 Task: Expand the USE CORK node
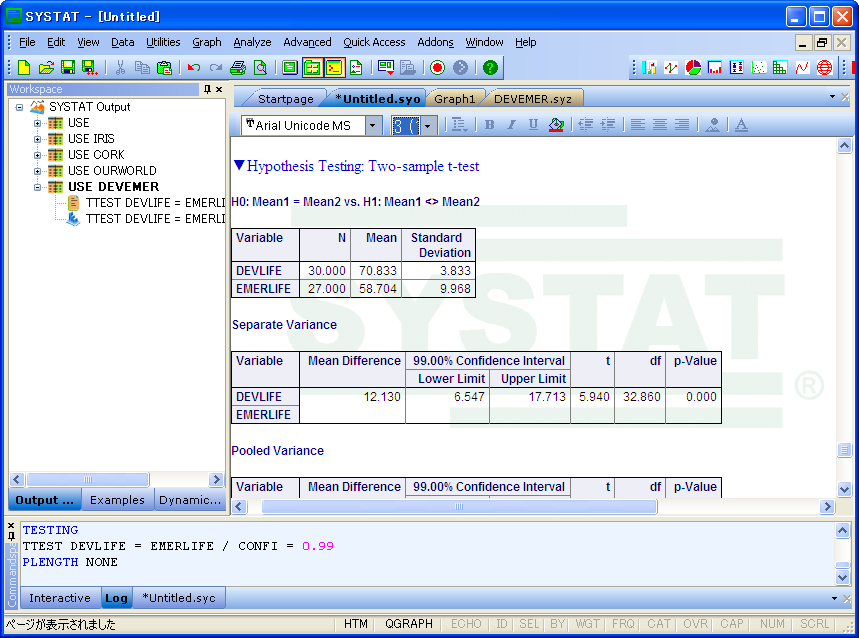[37, 155]
